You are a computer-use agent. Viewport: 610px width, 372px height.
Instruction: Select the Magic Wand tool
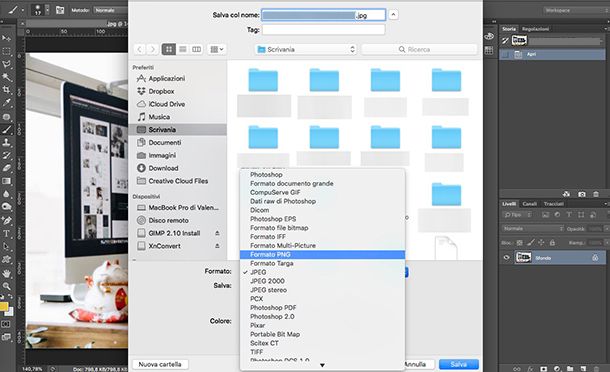6,77
